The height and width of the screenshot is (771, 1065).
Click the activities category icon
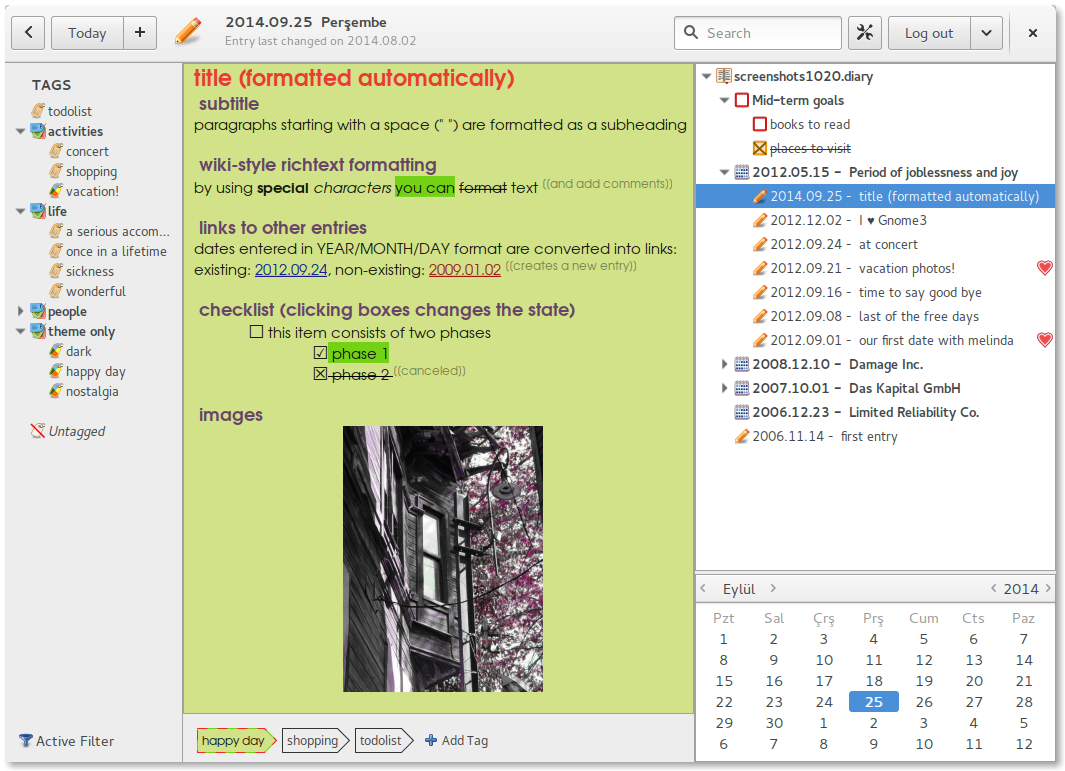[39, 131]
